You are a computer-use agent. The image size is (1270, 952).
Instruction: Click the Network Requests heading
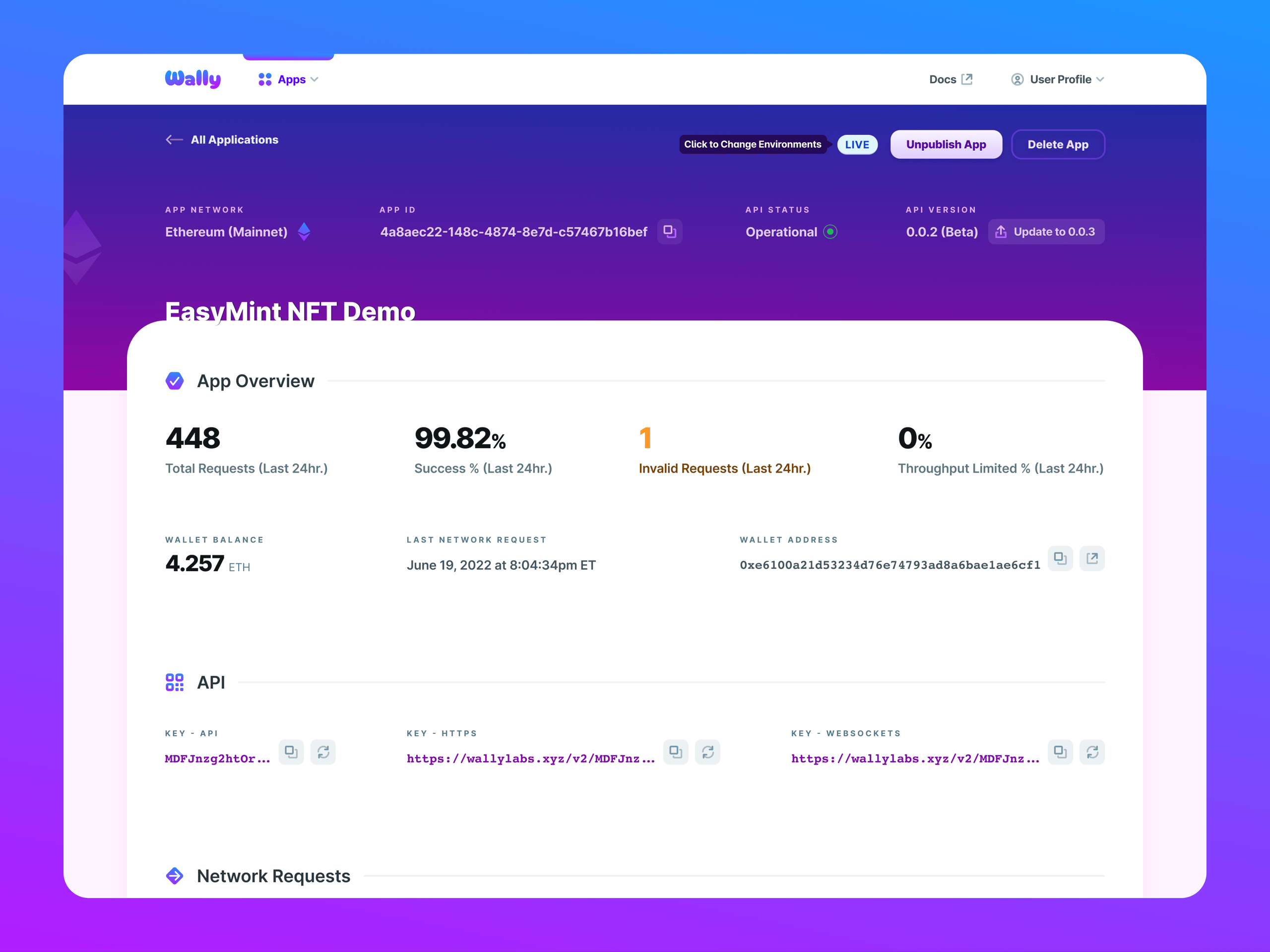click(x=273, y=876)
